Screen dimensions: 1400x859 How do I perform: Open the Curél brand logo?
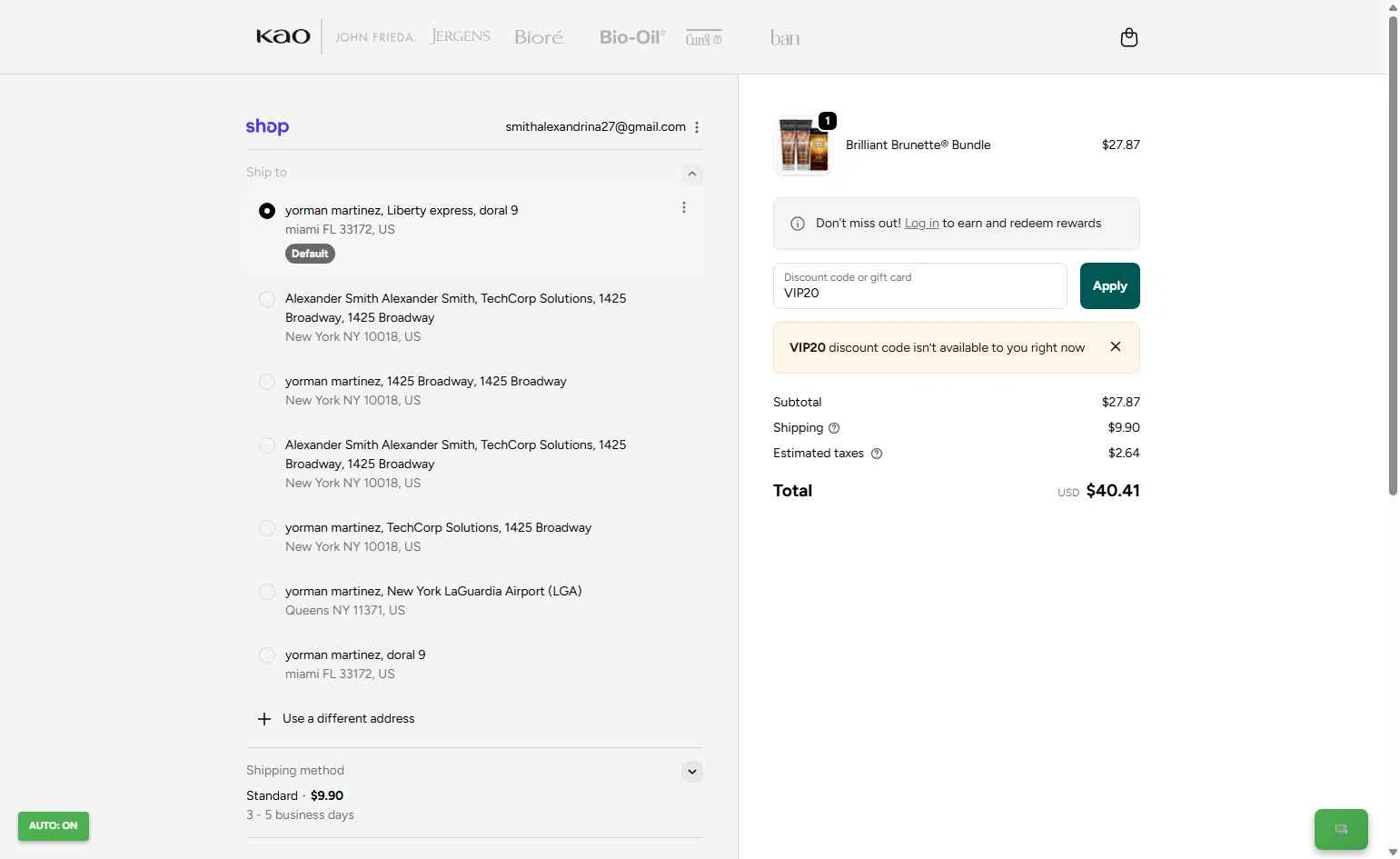[704, 38]
